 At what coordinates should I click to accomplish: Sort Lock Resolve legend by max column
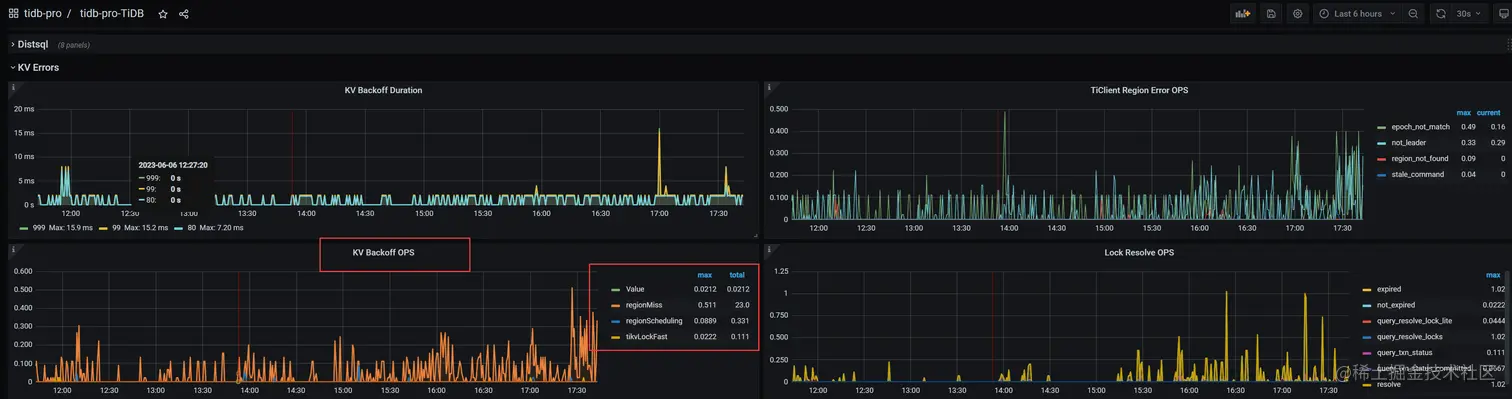point(1493,275)
